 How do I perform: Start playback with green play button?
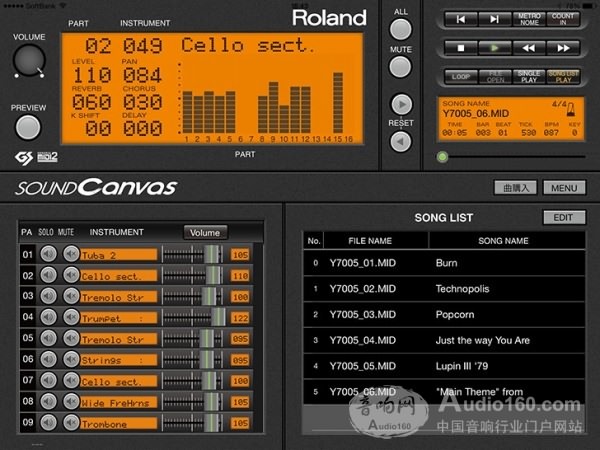coord(494,48)
